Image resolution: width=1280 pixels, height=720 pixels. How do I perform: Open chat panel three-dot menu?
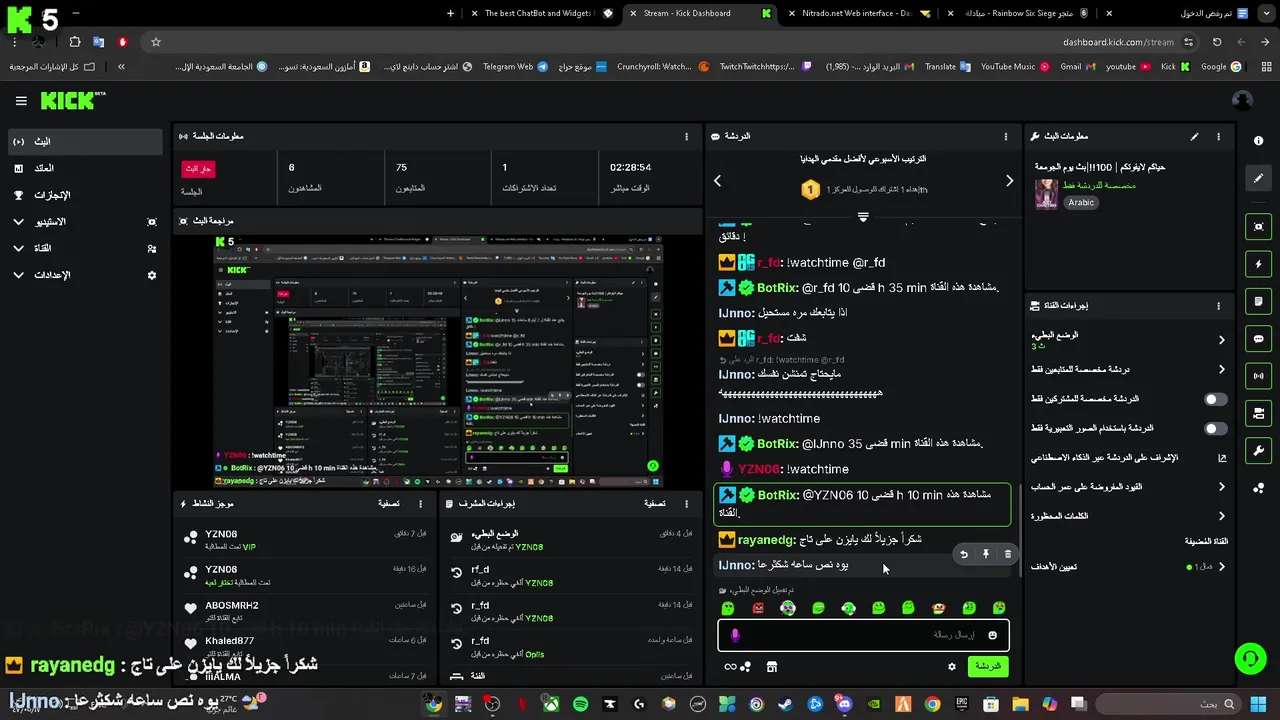tap(1006, 136)
